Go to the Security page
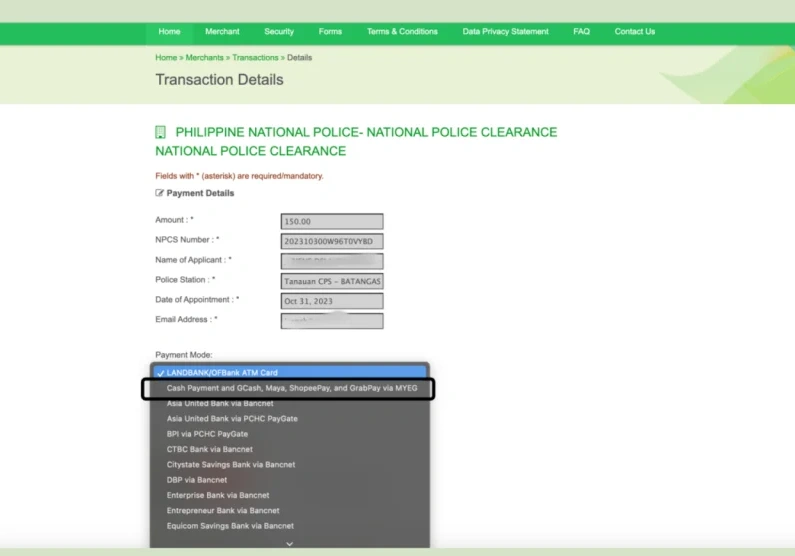The image size is (795, 556). [279, 31]
